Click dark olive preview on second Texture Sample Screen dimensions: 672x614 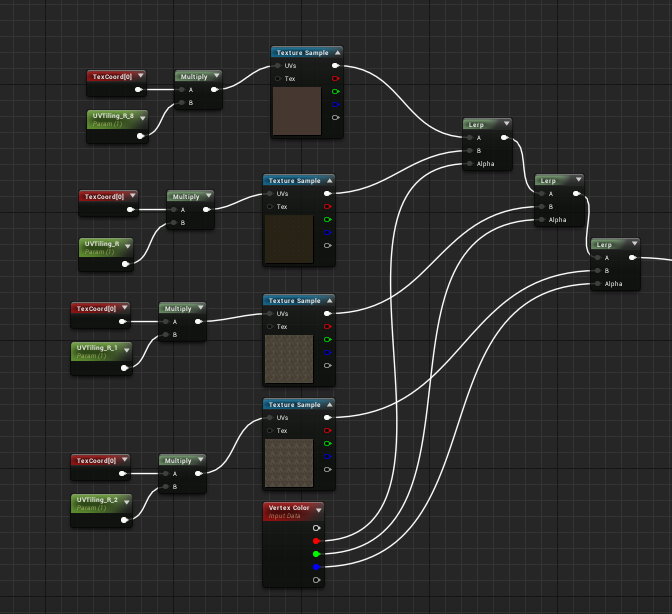pos(289,239)
